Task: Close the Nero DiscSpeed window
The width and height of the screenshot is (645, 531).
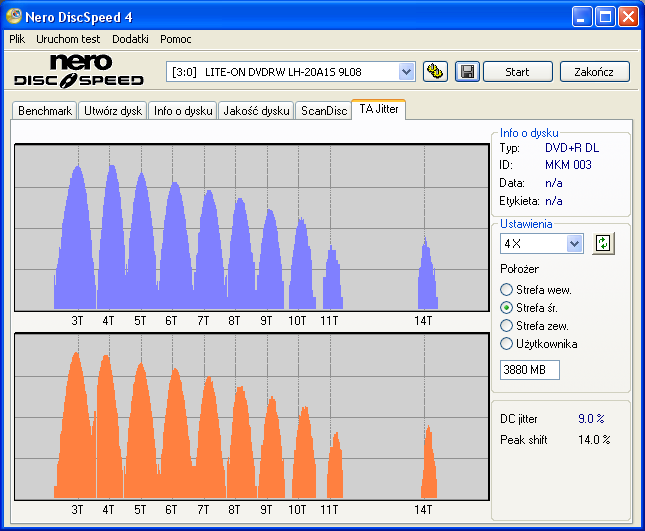Action: (x=629, y=17)
